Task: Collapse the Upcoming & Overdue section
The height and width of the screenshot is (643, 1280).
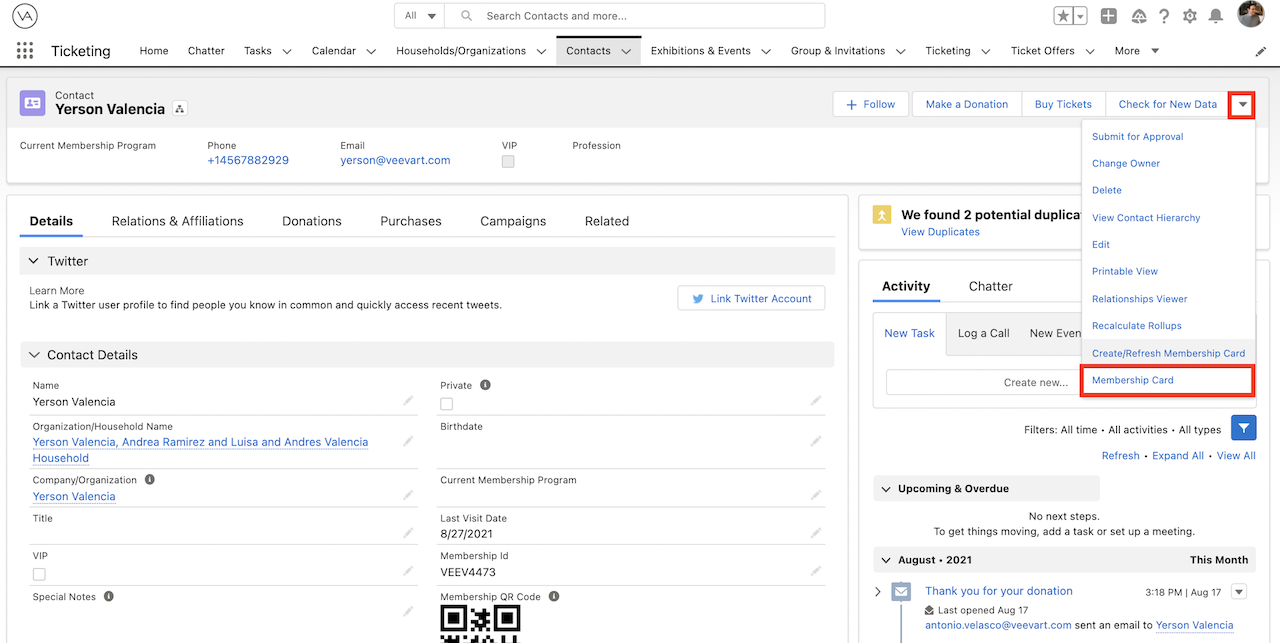Action: [886, 489]
